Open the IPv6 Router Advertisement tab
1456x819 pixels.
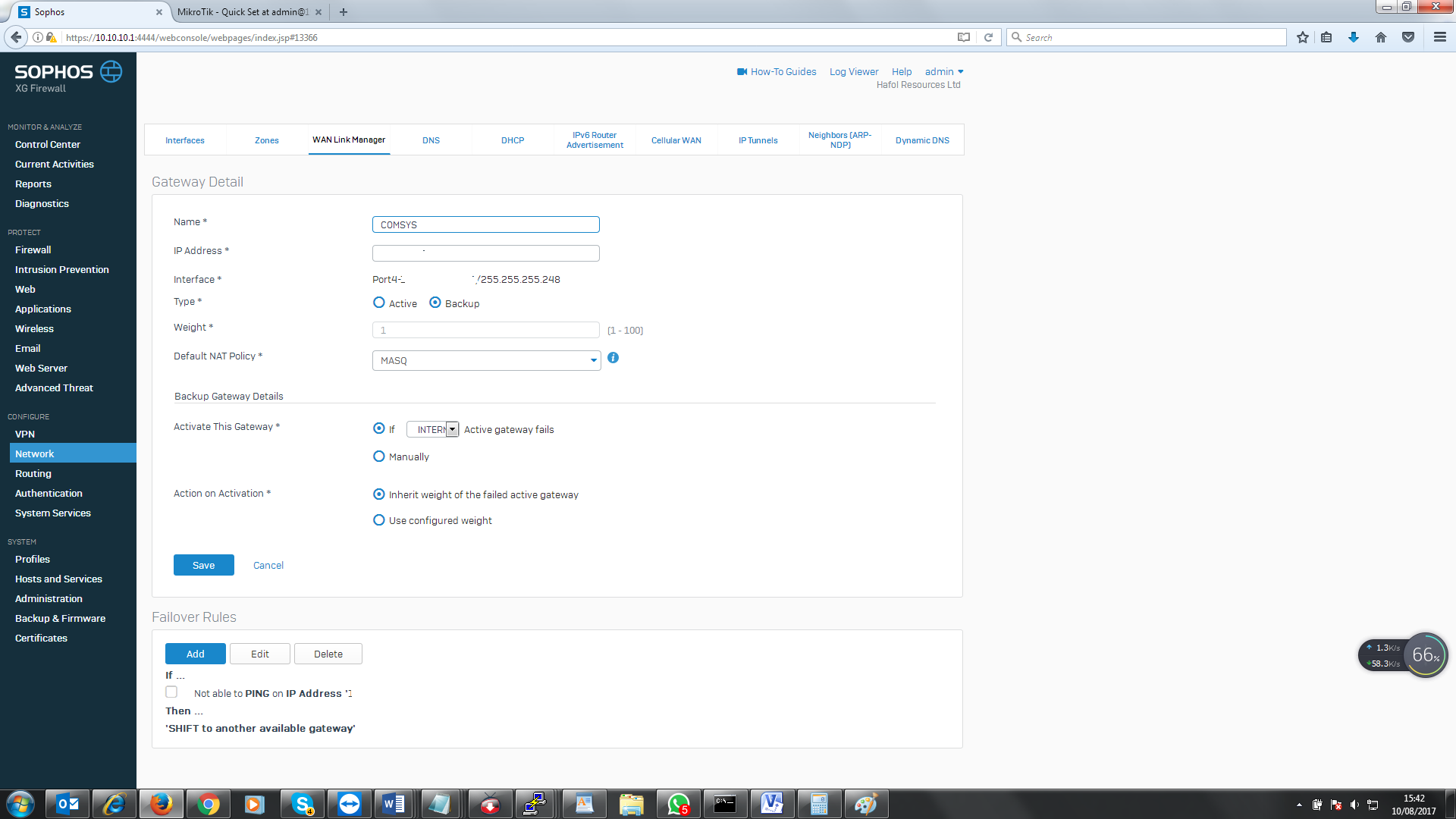tap(595, 140)
